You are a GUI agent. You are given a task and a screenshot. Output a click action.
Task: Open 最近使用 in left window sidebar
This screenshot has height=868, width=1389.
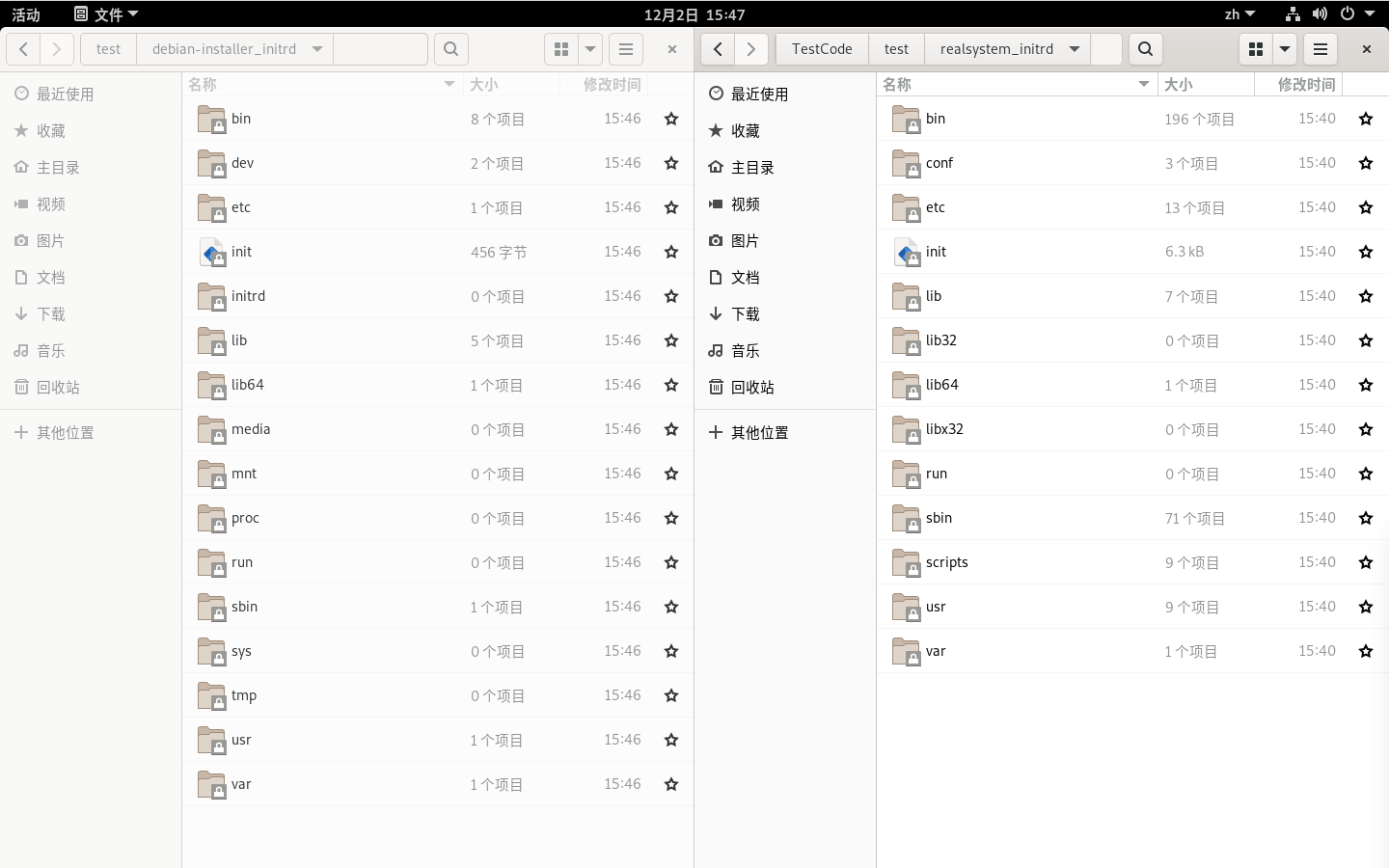91,94
